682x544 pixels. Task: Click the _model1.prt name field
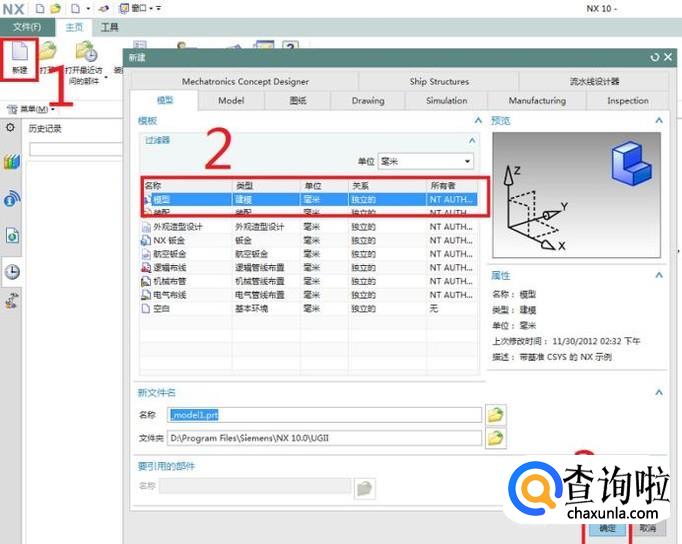(x=324, y=415)
